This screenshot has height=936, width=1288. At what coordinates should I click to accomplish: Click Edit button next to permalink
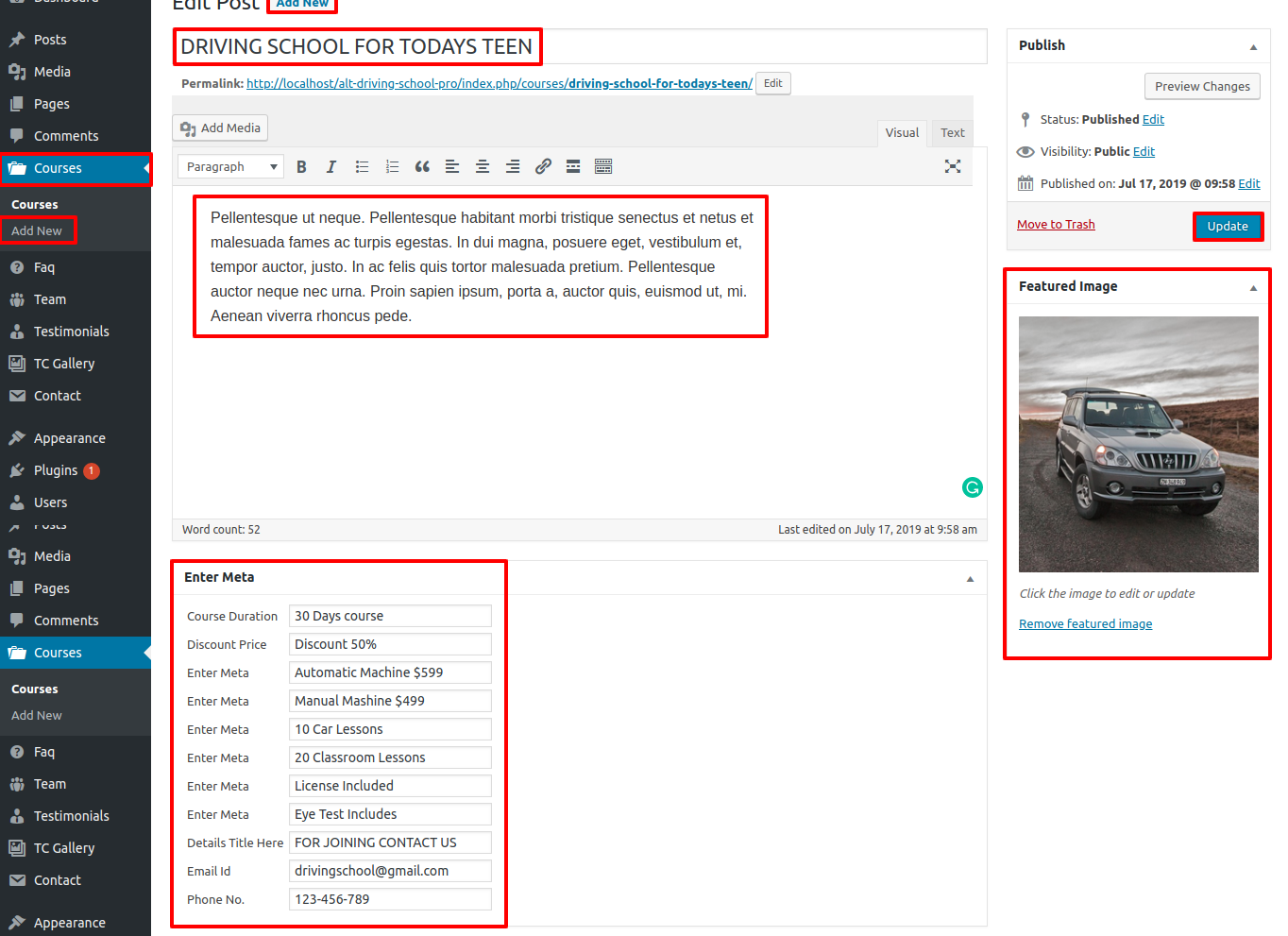(x=772, y=83)
